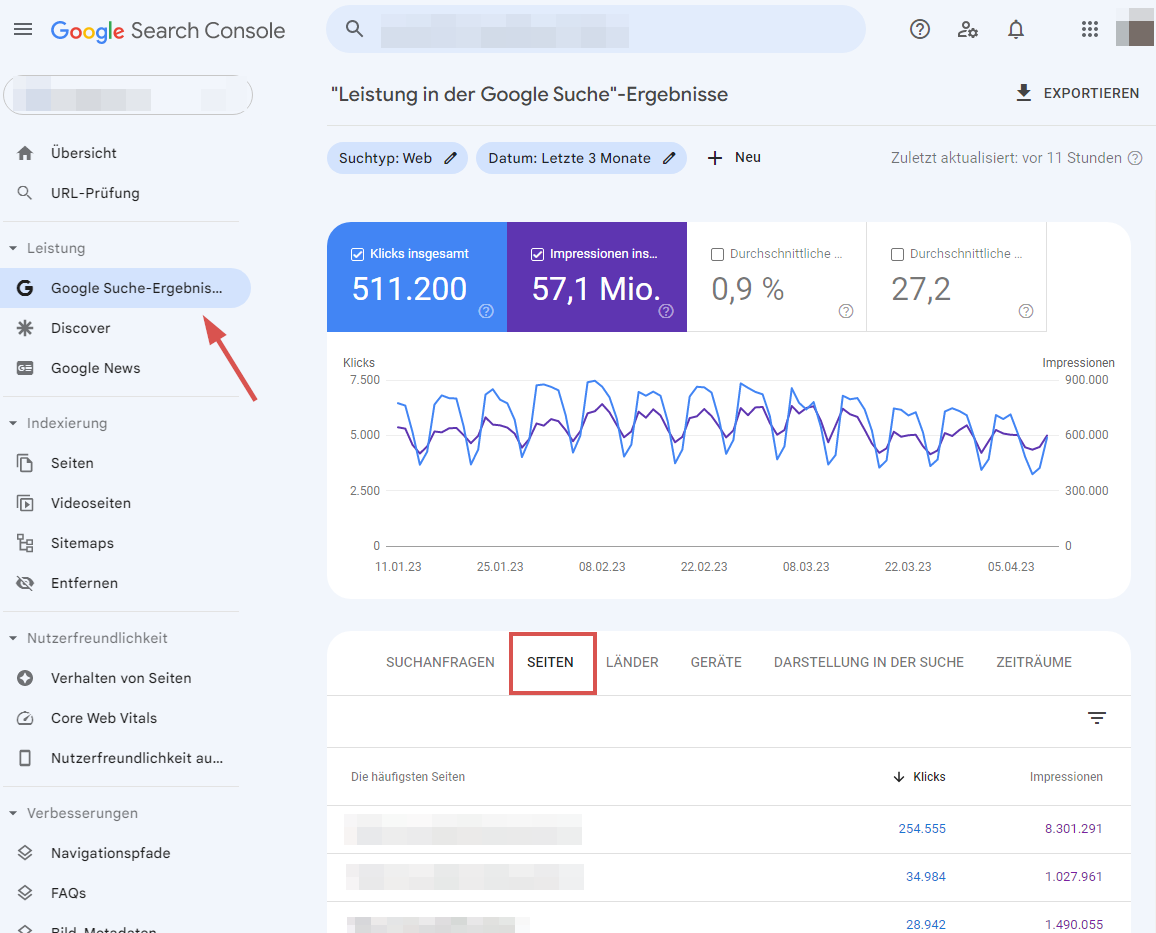
Task: Open help icon on Klicks insgesamt card
Action: [x=486, y=311]
